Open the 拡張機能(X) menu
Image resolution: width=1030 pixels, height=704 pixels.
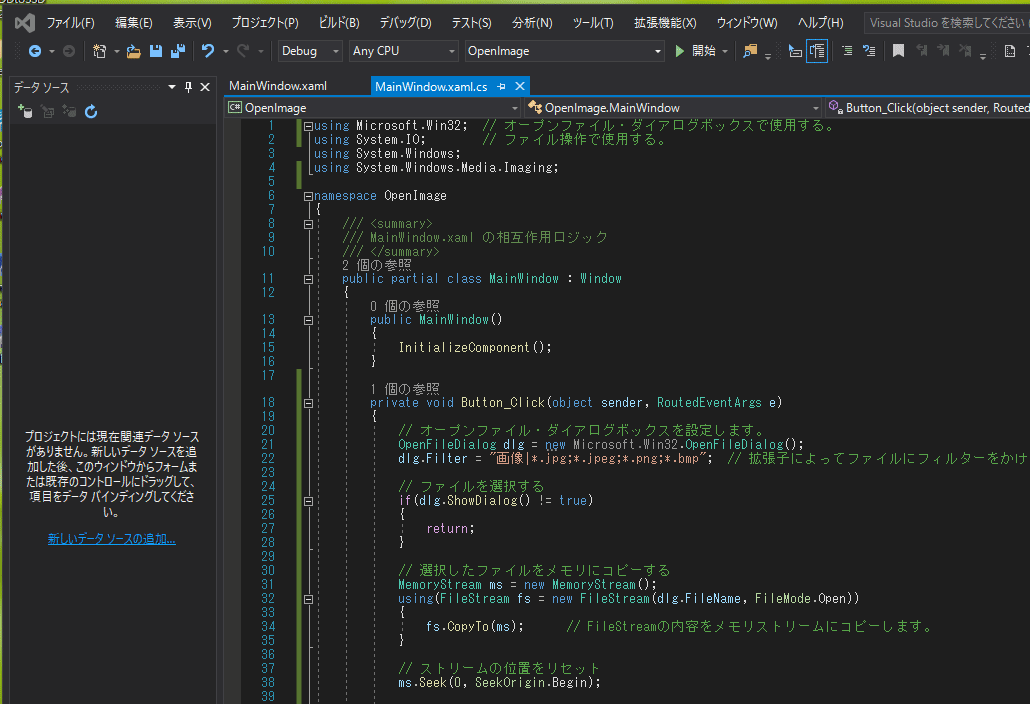665,23
